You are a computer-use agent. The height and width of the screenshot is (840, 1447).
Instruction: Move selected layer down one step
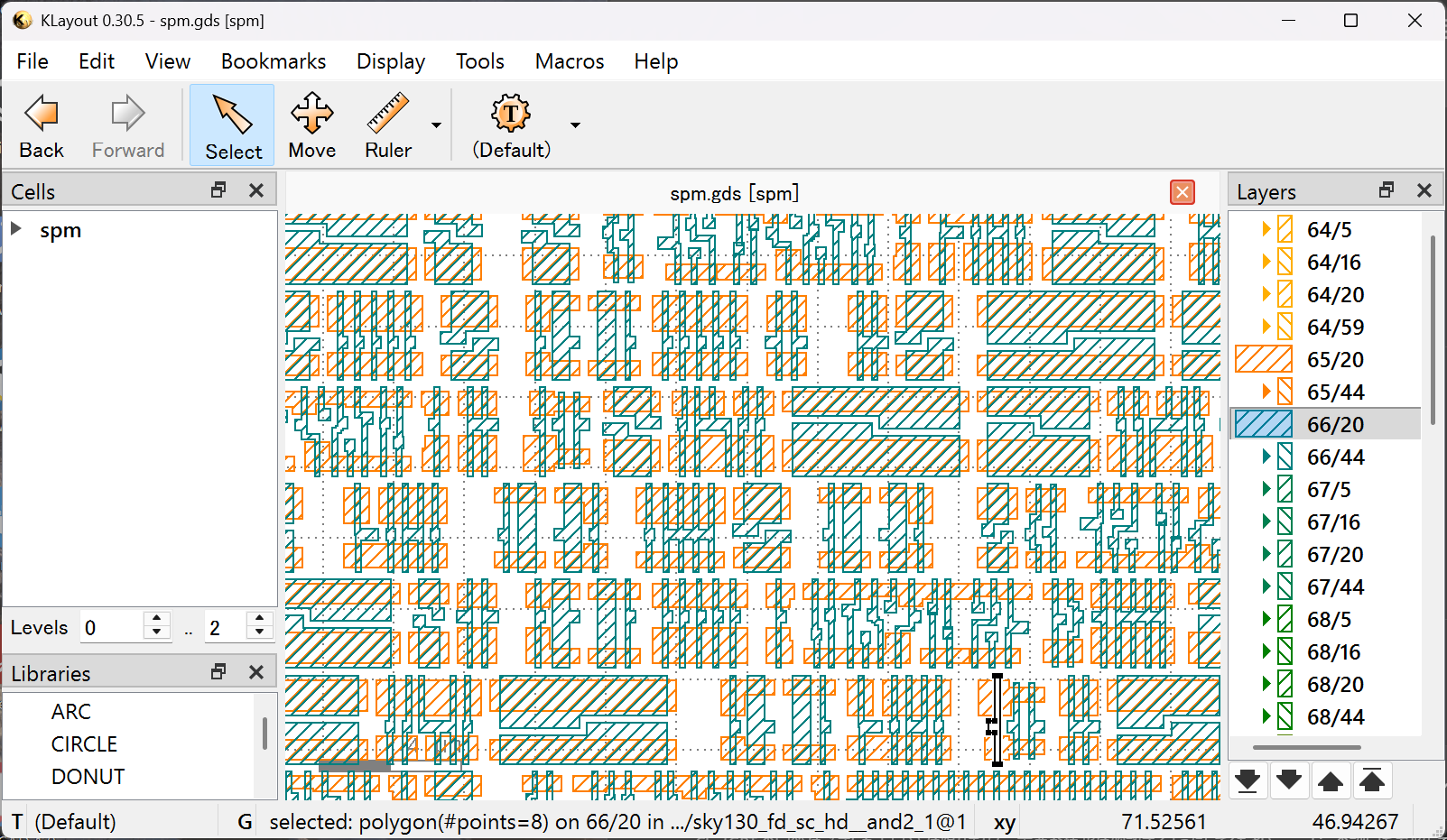click(1289, 780)
